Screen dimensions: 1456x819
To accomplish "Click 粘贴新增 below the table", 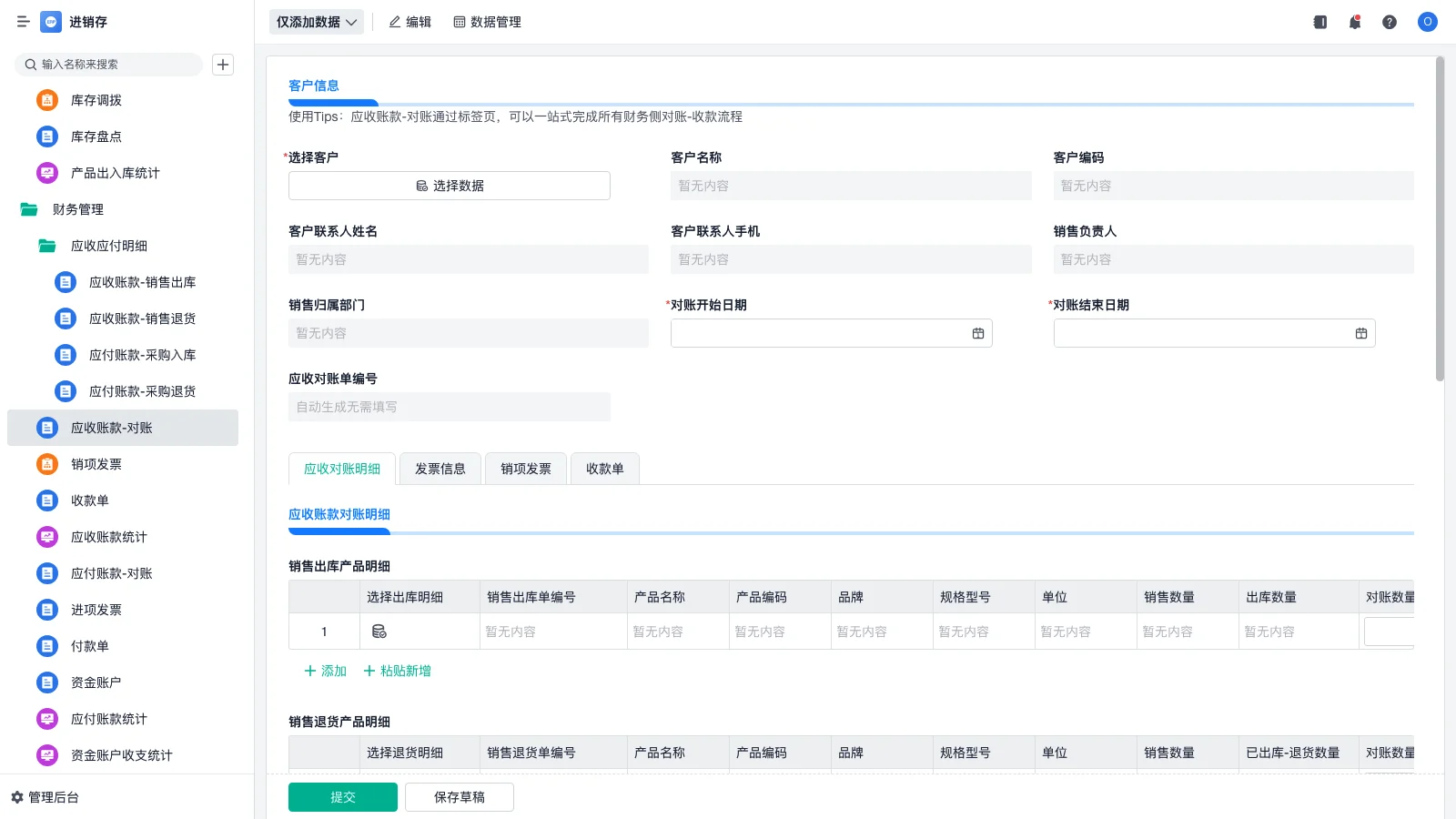I will coord(397,671).
